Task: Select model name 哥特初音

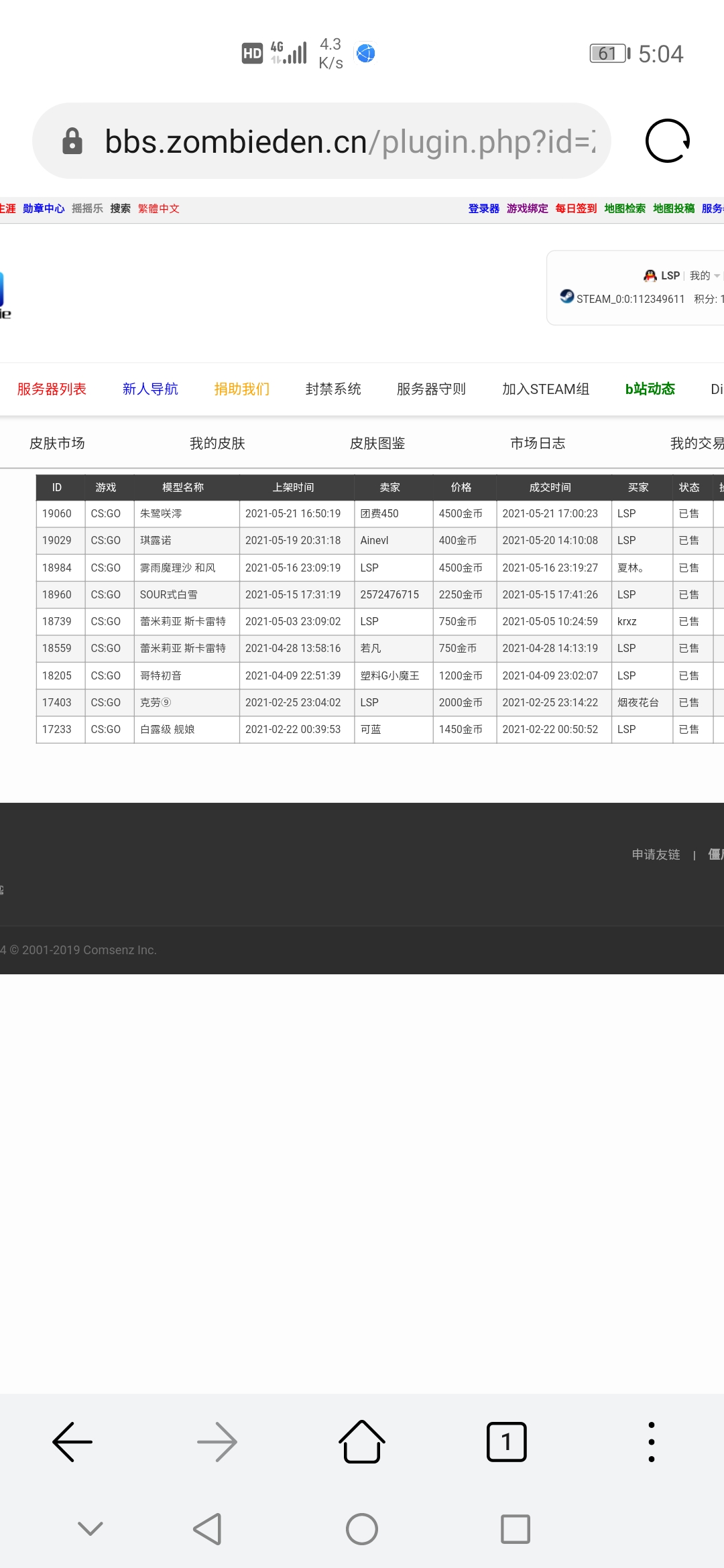Action: coord(161,675)
